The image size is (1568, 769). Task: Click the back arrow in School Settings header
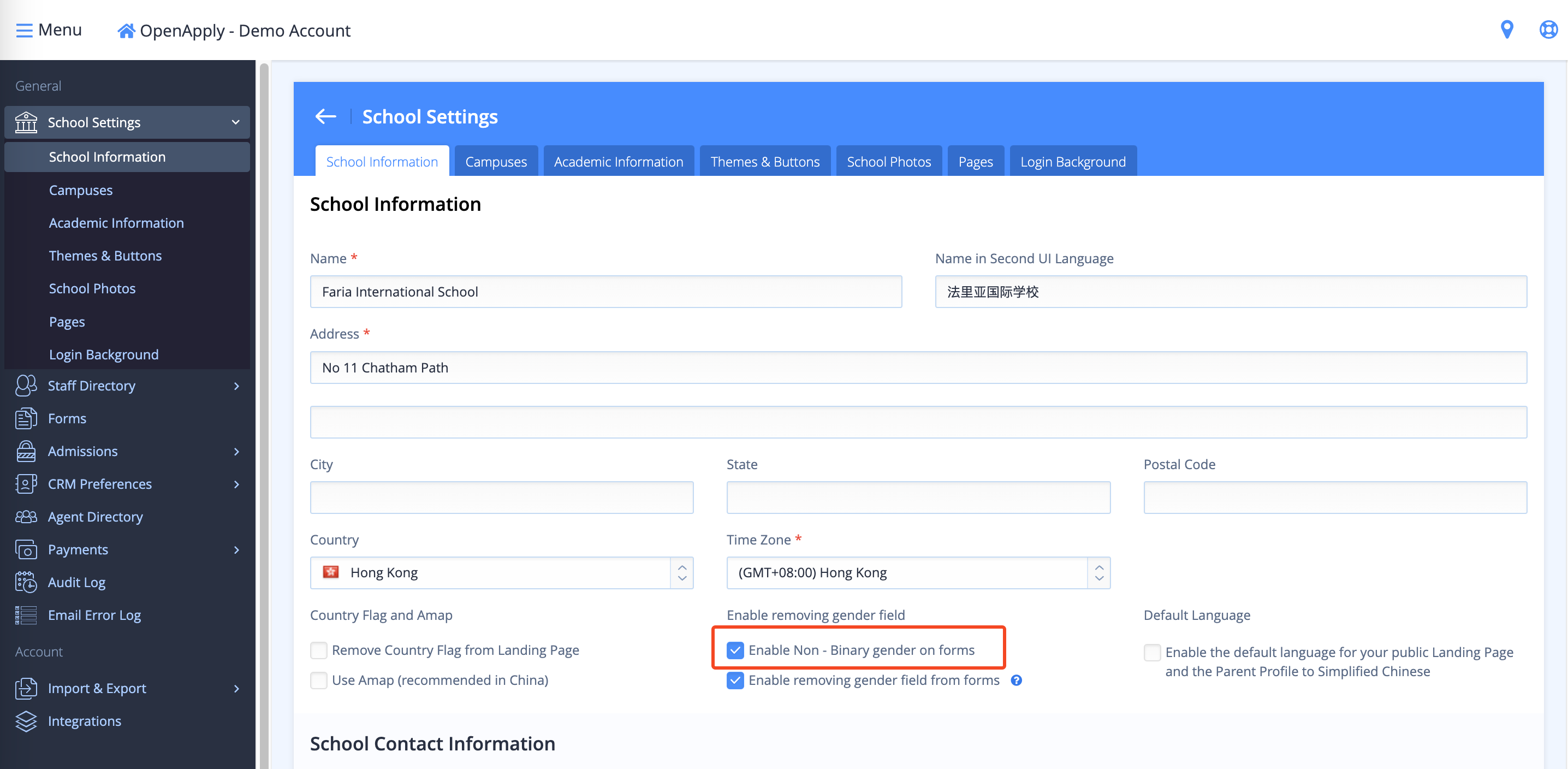click(325, 116)
